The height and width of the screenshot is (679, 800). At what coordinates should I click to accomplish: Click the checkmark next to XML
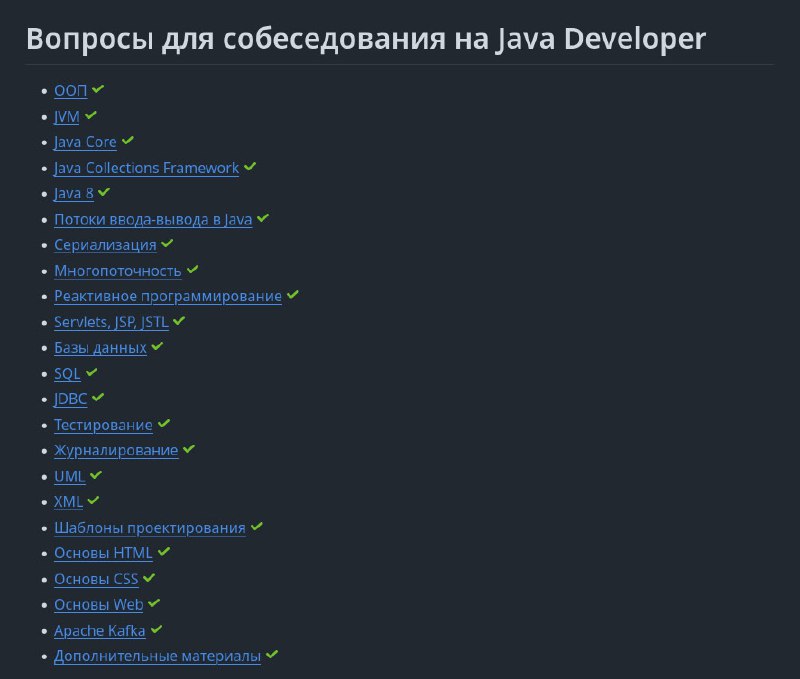click(93, 500)
